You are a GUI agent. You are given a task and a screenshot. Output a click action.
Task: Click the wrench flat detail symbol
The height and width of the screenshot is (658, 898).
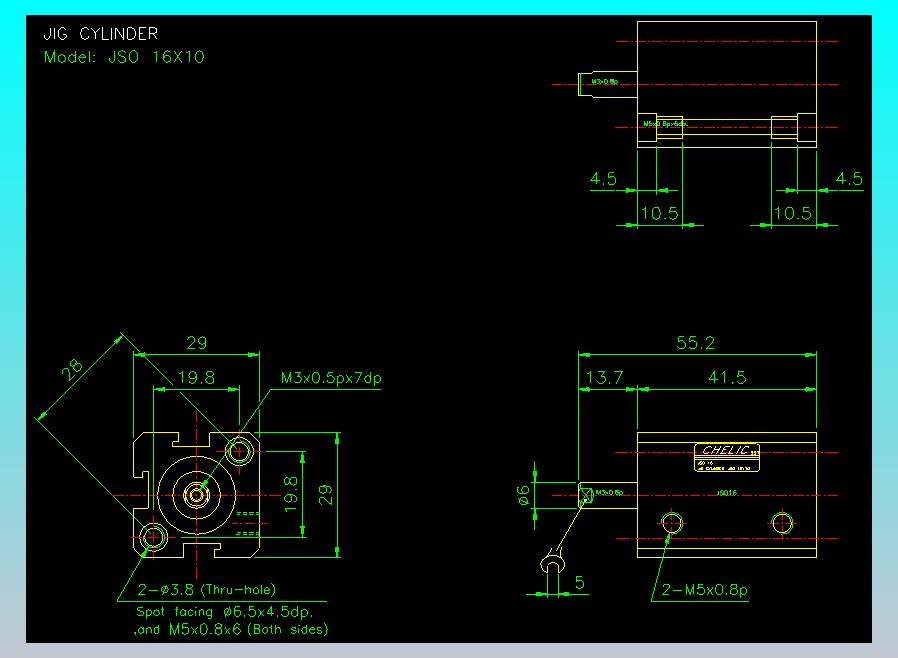click(552, 563)
